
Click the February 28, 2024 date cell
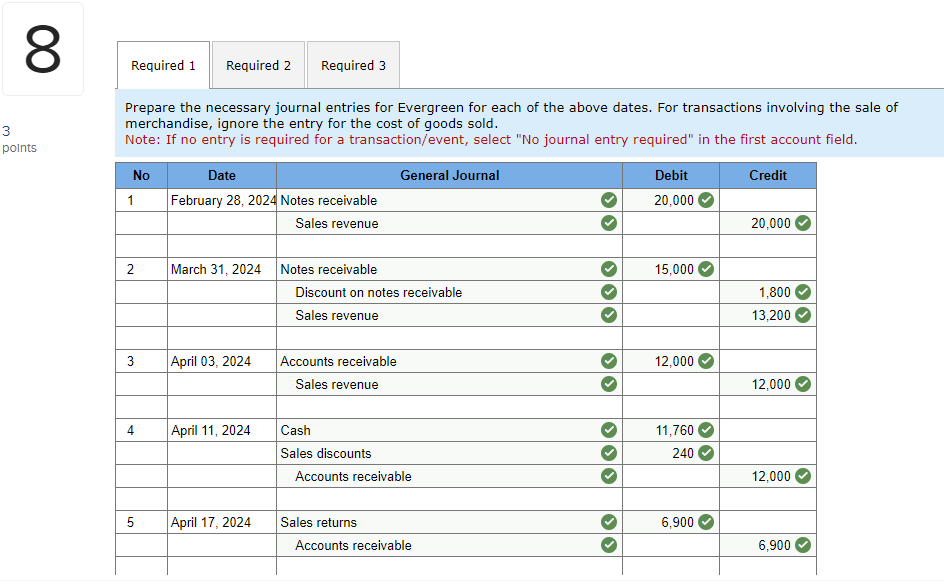click(x=222, y=200)
